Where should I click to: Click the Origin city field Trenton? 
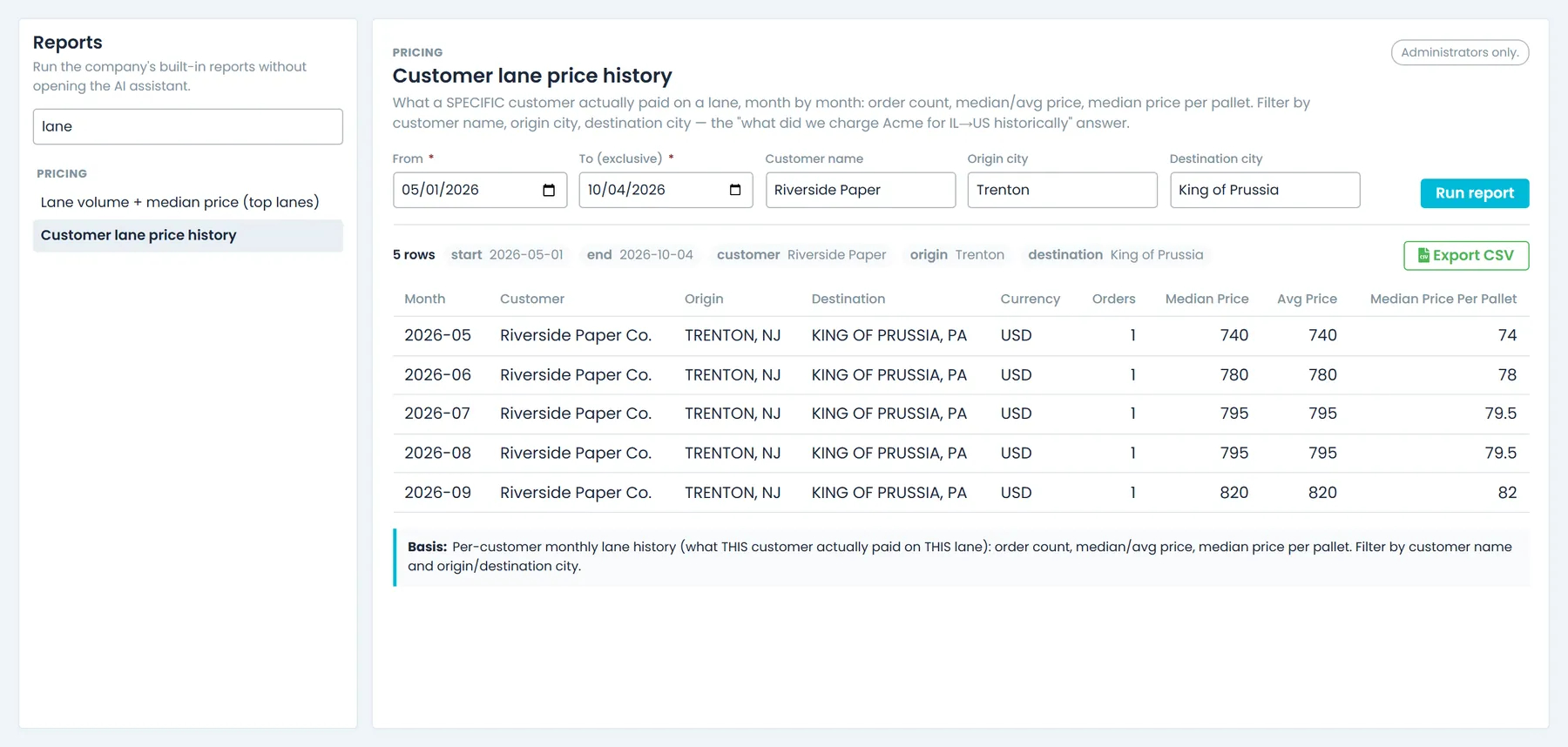pyautogui.click(x=1062, y=190)
